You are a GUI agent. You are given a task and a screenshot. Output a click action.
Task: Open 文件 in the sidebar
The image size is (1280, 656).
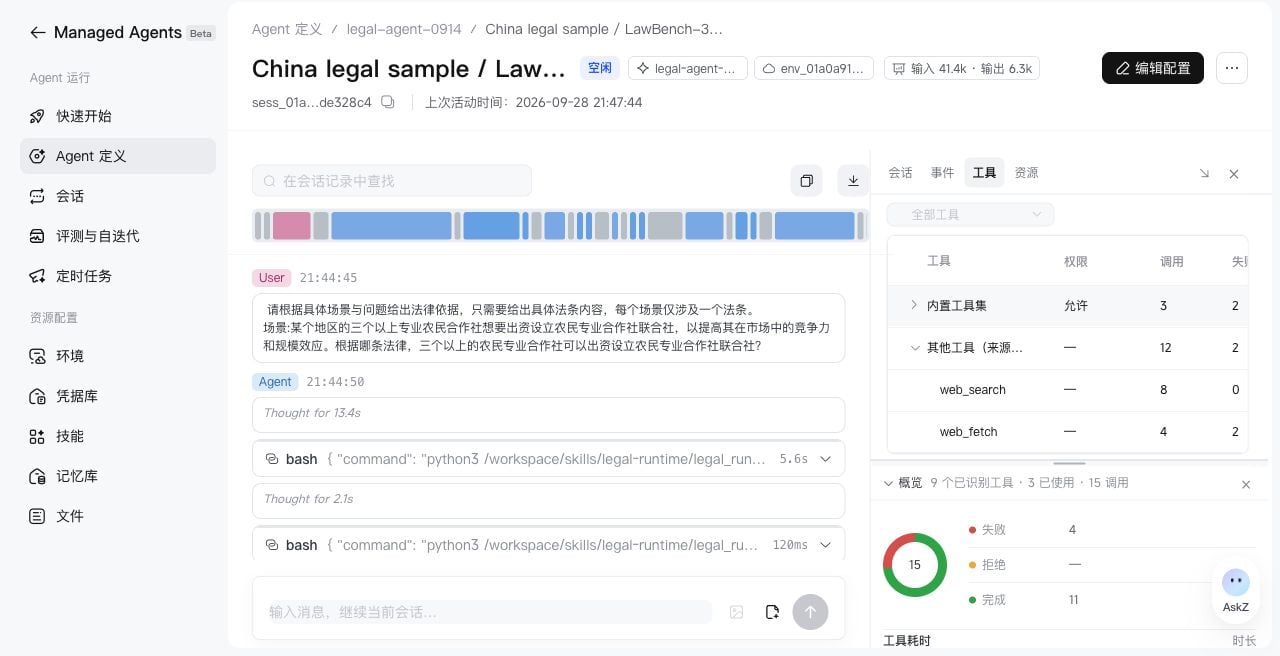click(118, 516)
